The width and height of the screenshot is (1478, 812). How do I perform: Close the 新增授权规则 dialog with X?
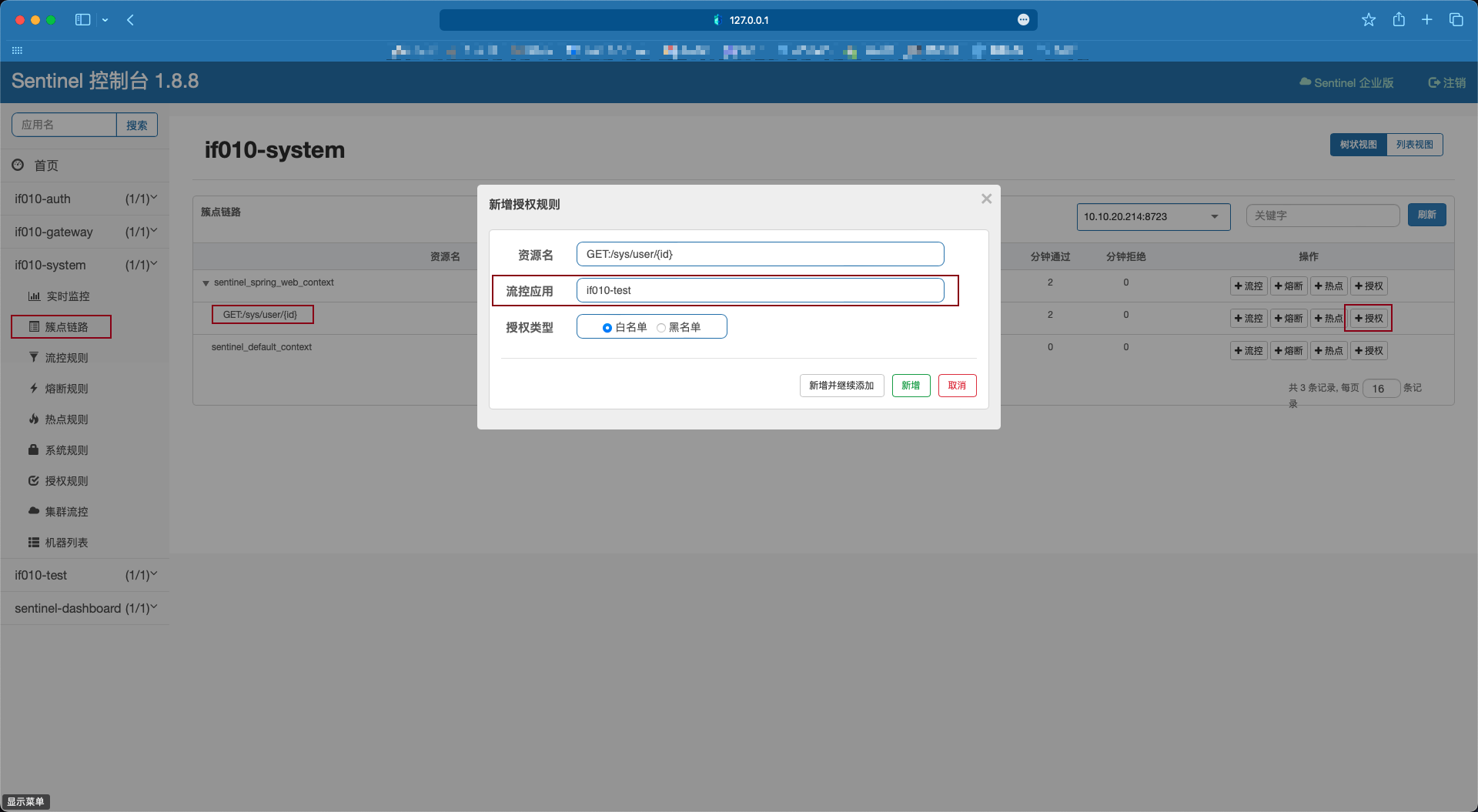pyautogui.click(x=986, y=199)
